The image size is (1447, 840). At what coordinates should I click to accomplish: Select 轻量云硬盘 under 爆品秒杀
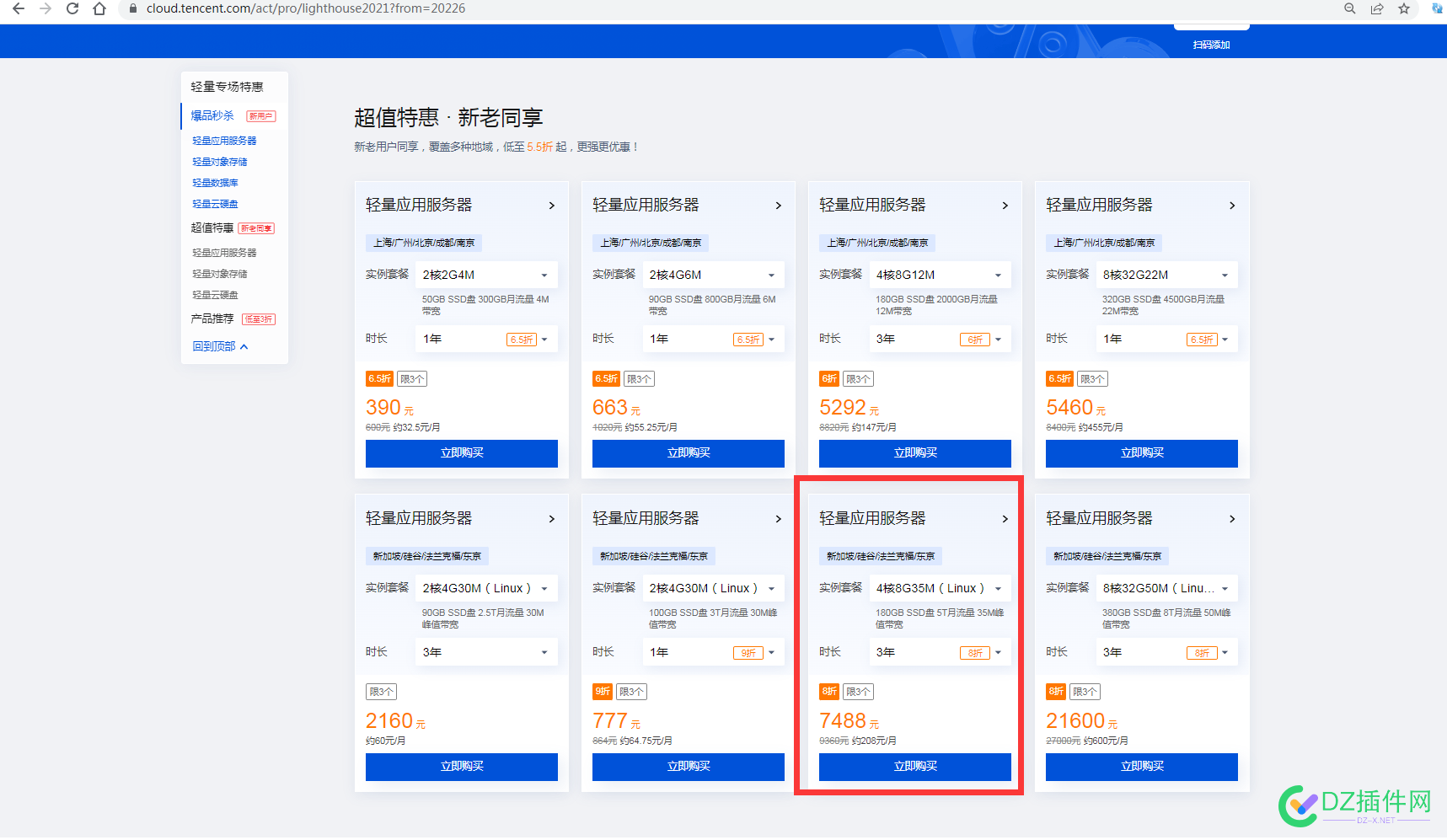pyautogui.click(x=215, y=204)
